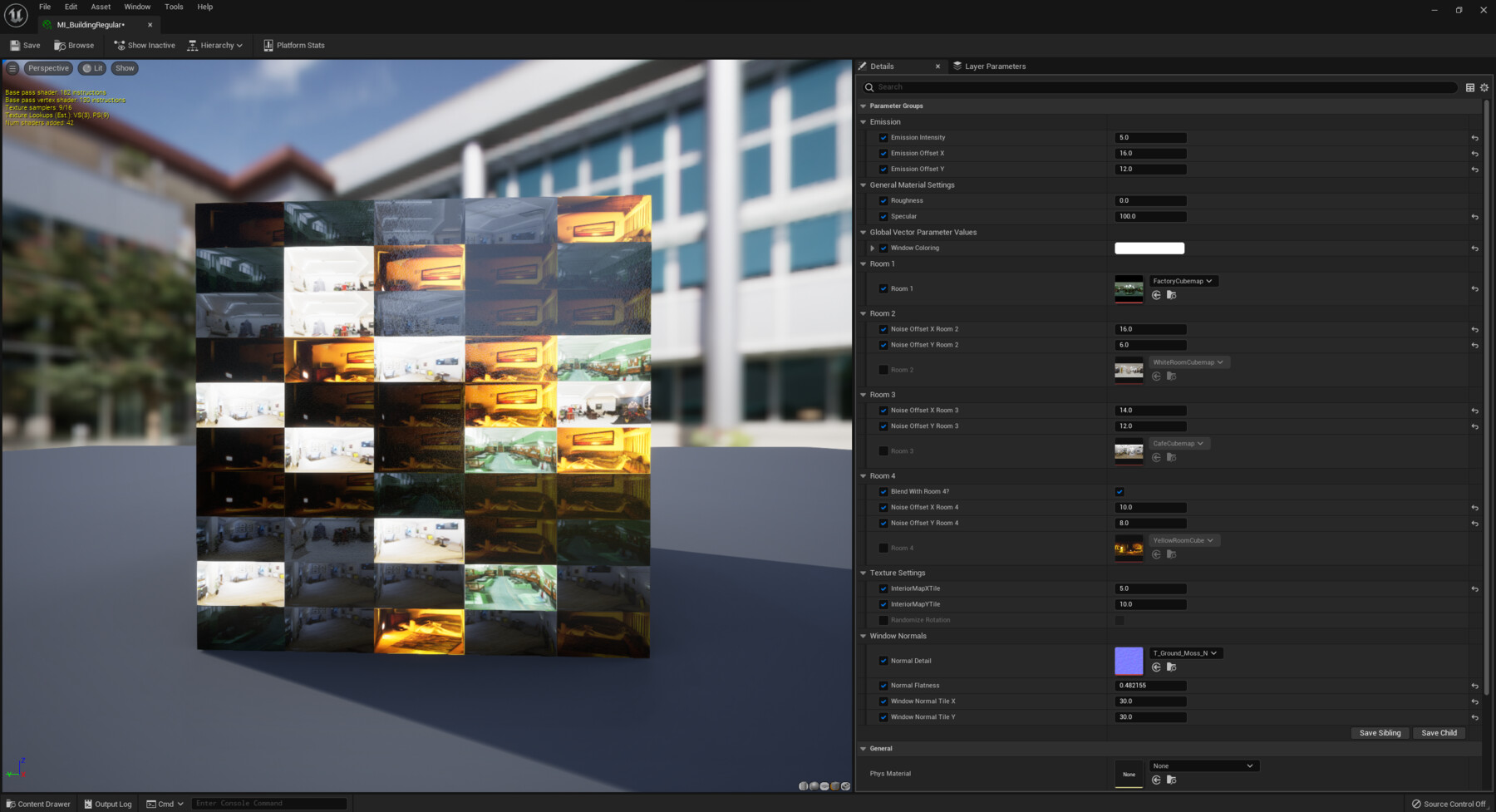Image resolution: width=1496 pixels, height=812 pixels.
Task: Reset Emission Intensity to default value
Action: 1474,138
